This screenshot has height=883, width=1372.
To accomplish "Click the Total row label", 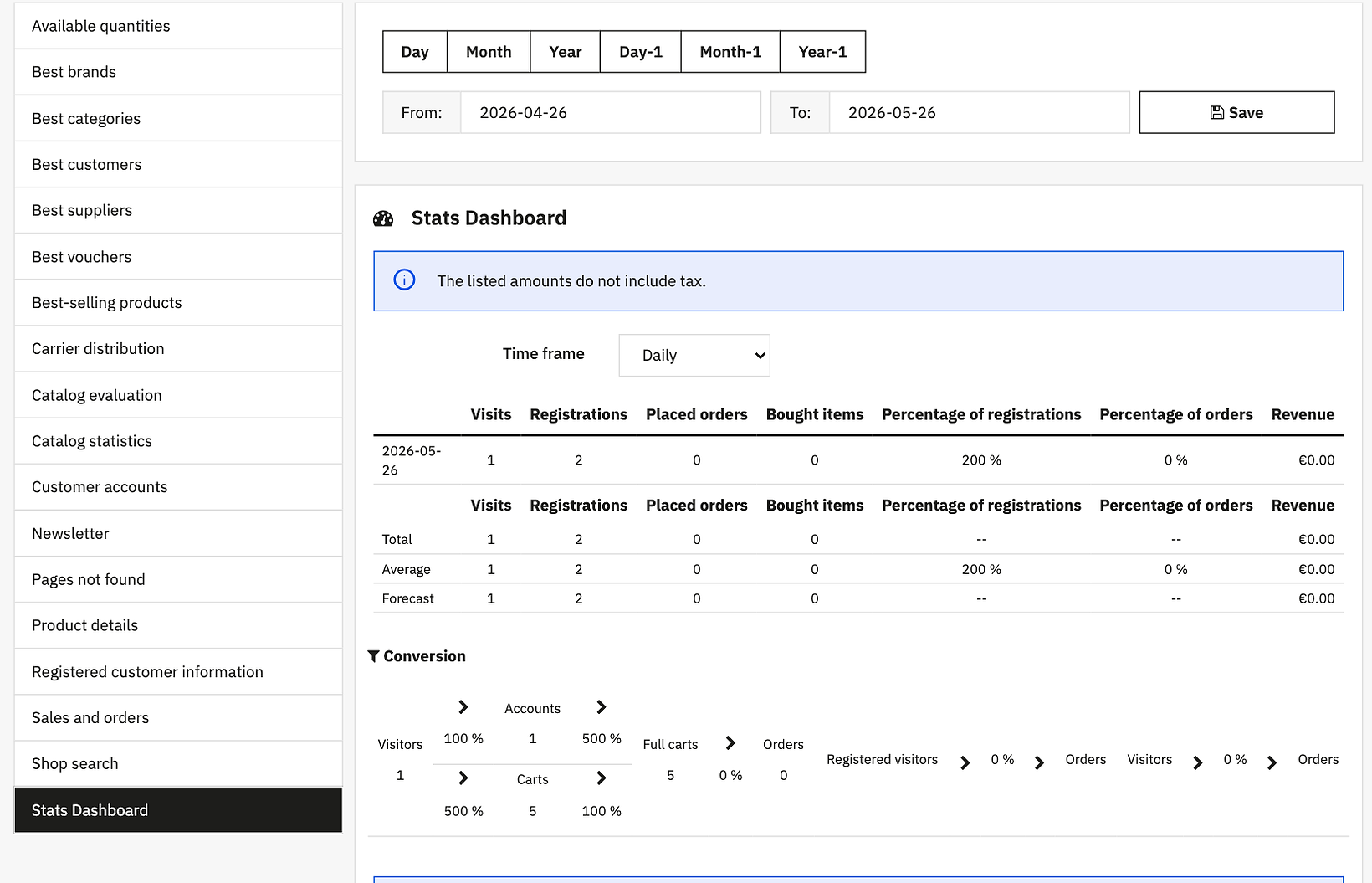I will click(397, 539).
